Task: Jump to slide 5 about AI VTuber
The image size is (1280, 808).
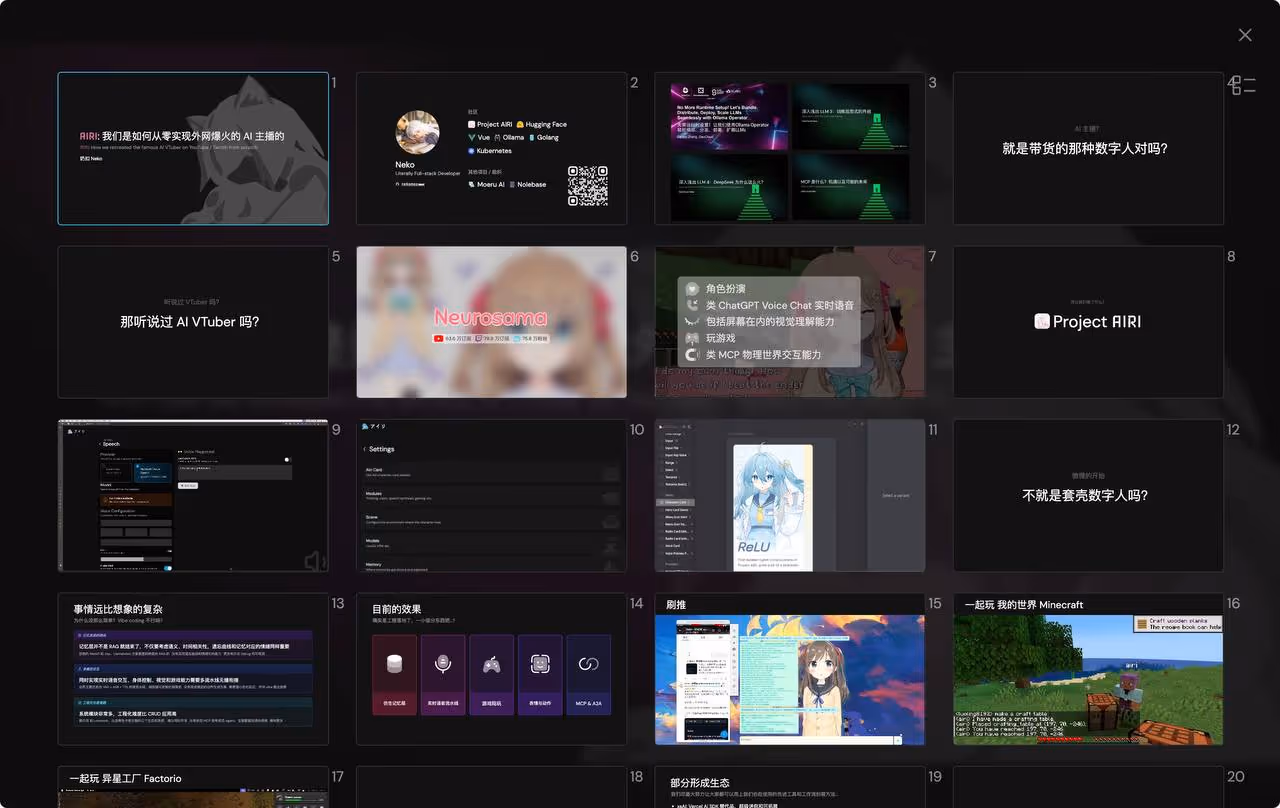Action: [x=193, y=322]
